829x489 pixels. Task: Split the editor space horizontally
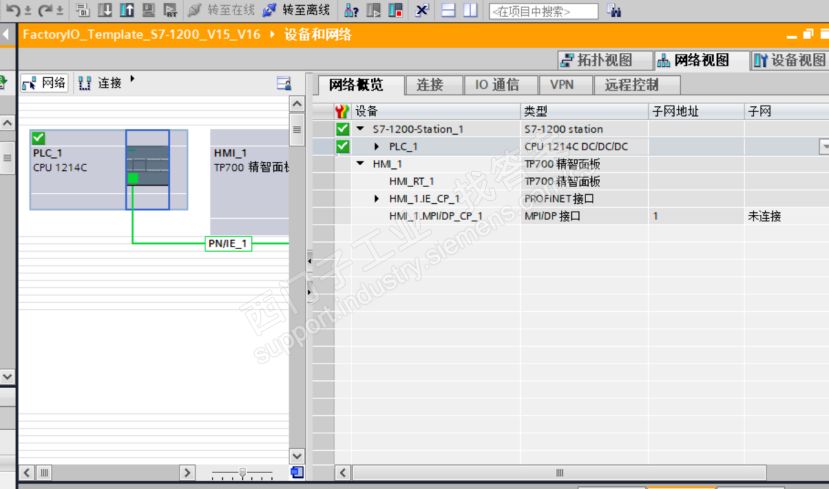point(448,10)
